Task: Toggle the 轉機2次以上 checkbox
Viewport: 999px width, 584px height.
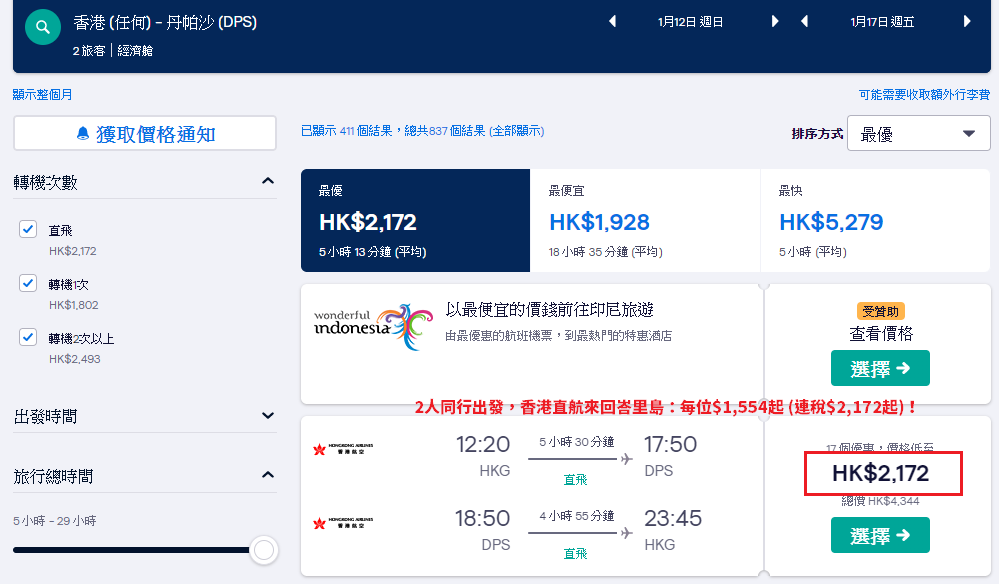Action: (28, 338)
